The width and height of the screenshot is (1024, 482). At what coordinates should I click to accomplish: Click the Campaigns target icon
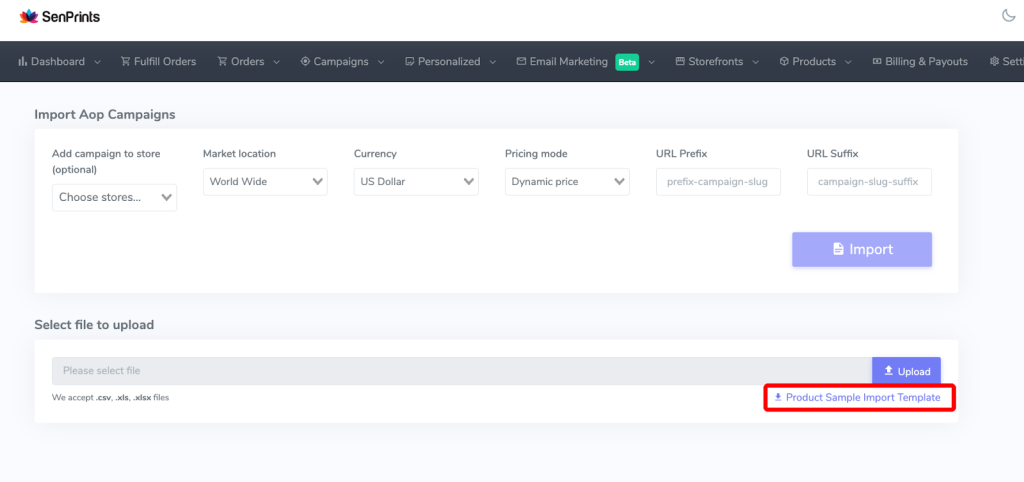(305, 61)
